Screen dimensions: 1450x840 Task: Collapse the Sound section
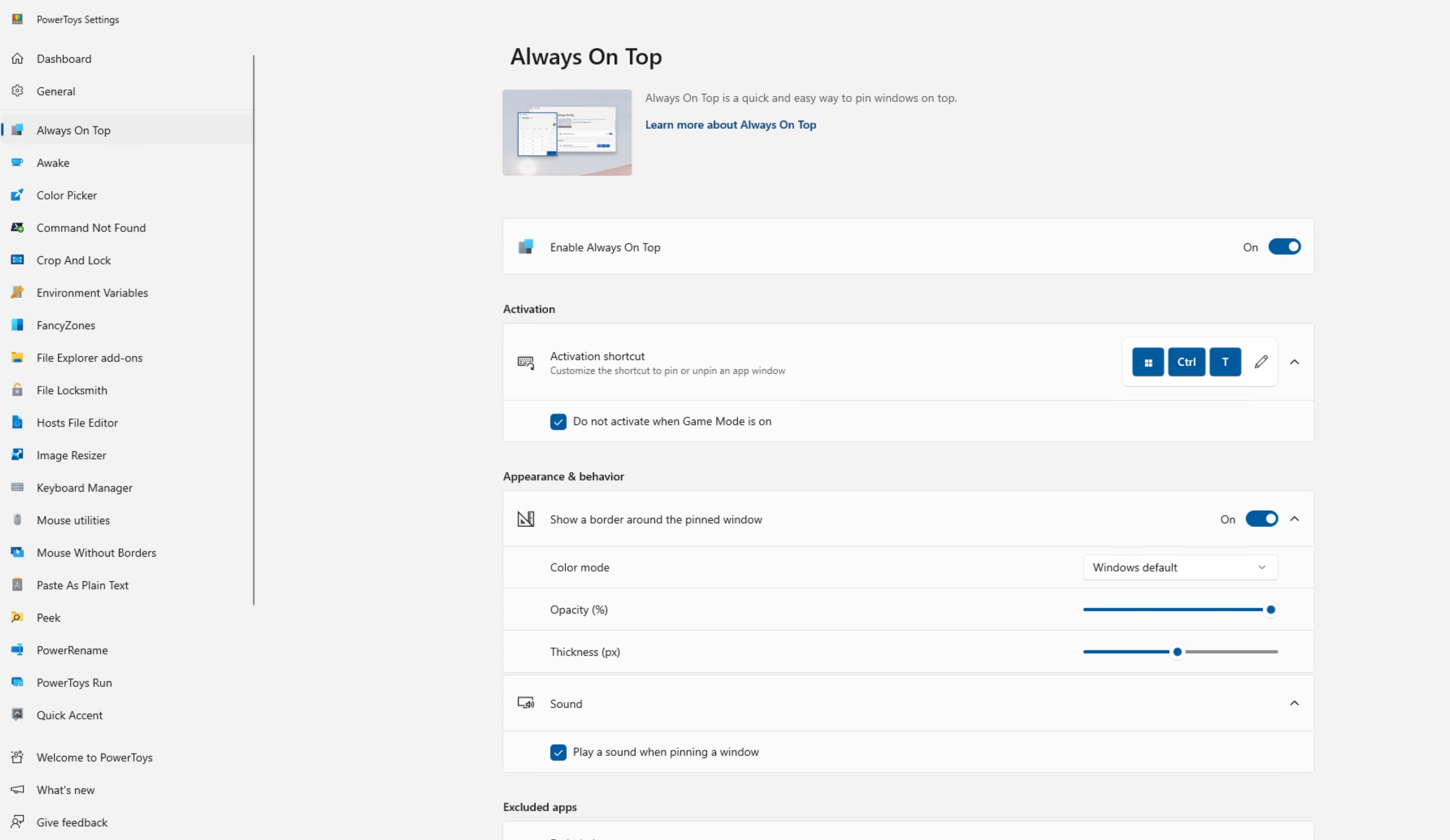1294,703
